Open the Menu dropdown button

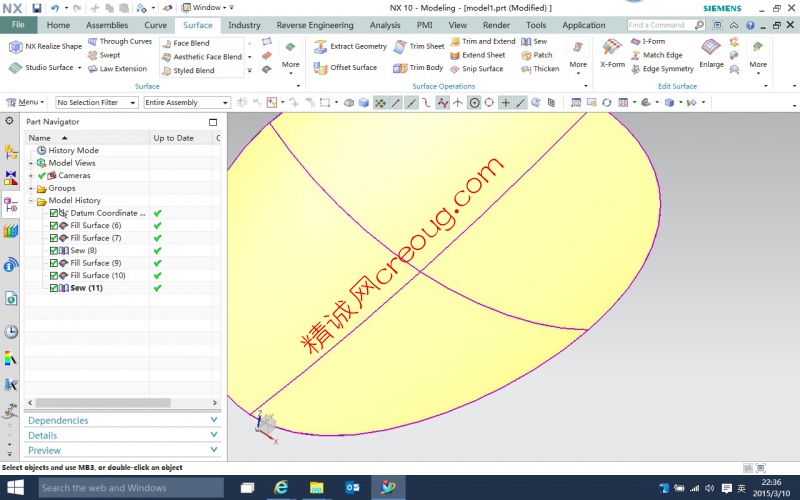(x=25, y=103)
